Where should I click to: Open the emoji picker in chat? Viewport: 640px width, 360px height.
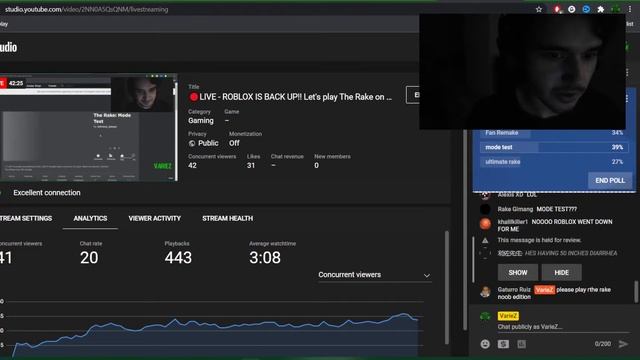pos(485,344)
